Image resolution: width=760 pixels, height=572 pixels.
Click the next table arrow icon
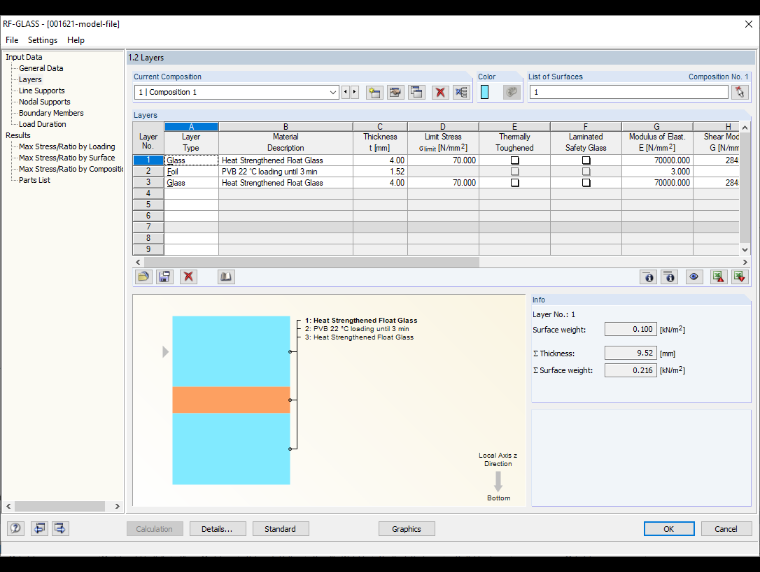pyautogui.click(x=60, y=528)
